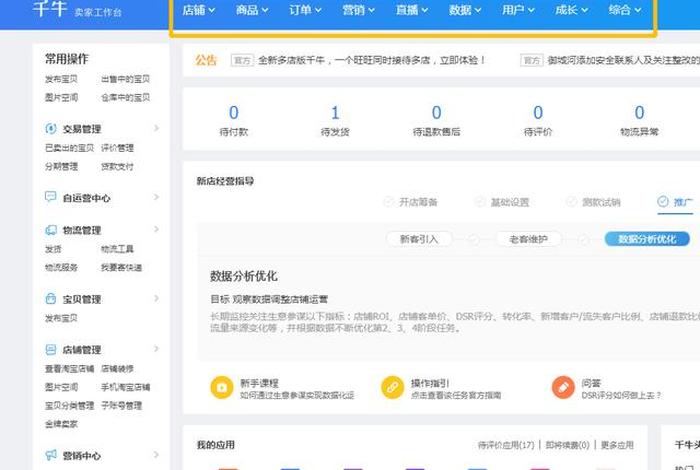
Task: Open the 用户 top navigation menu
Action: coord(518,10)
